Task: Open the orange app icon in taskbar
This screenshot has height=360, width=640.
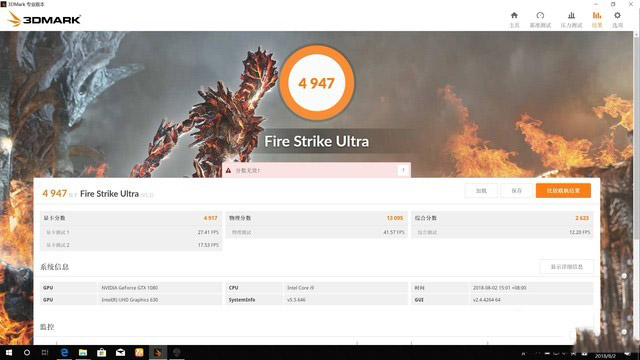Action: (x=139, y=352)
